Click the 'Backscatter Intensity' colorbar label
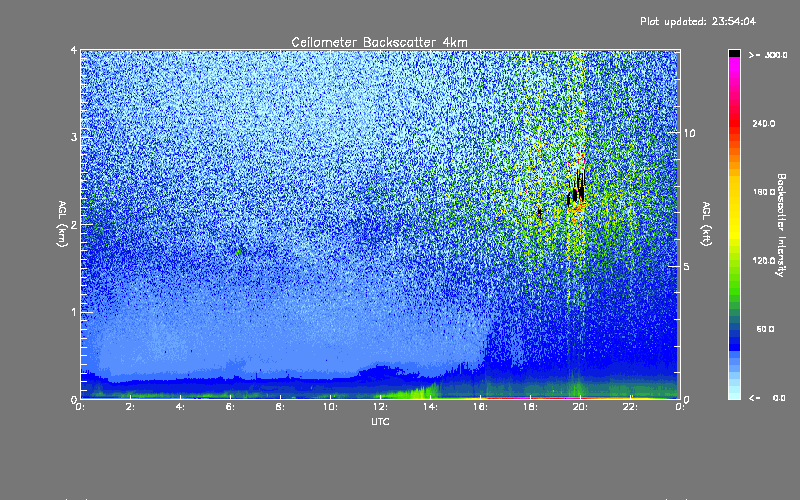Viewport: 800px width, 500px height. (781, 225)
